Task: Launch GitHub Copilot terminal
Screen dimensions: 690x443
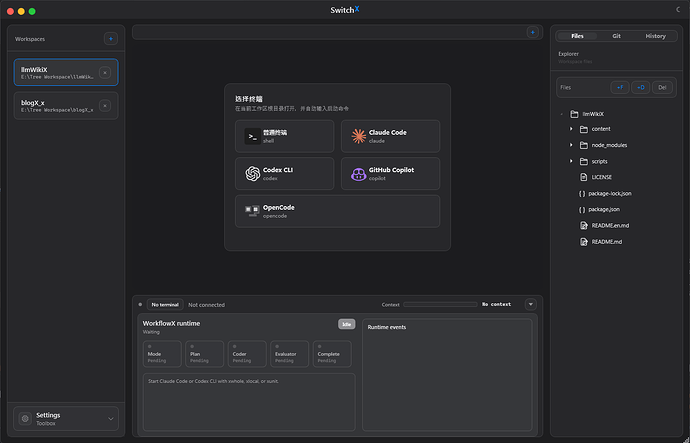Action: click(390, 174)
